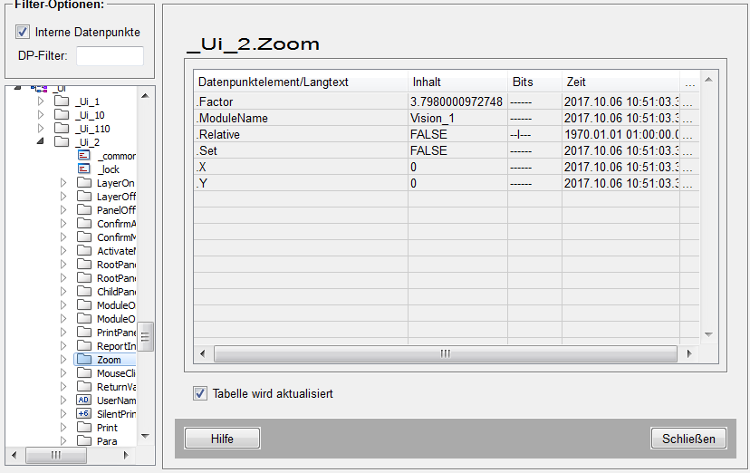Screen dimensions: 750x473
Task: Click table vertical scrollbar up arrow
Action: [x=709, y=79]
